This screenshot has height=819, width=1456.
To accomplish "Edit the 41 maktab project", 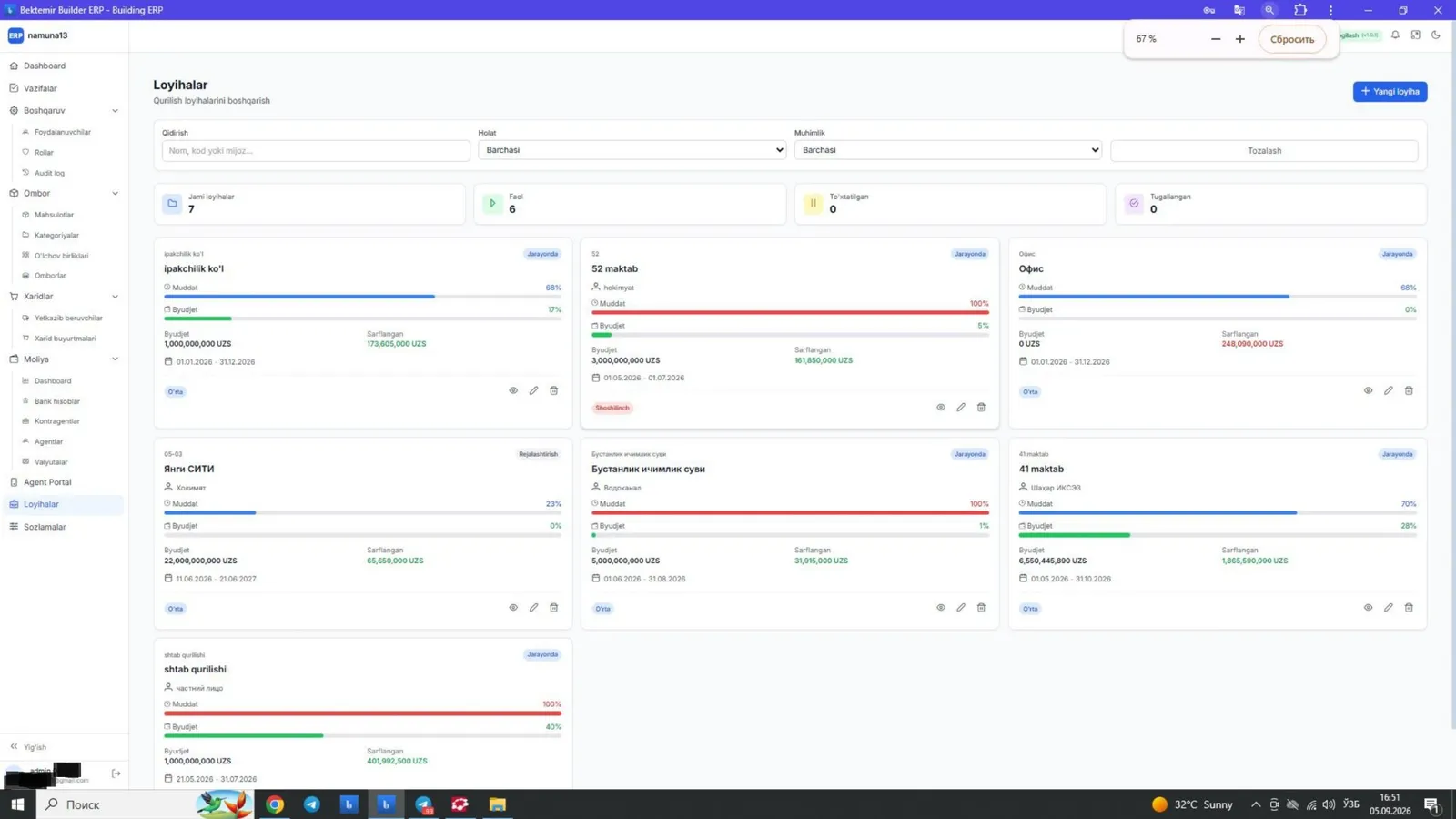I will tap(1388, 607).
